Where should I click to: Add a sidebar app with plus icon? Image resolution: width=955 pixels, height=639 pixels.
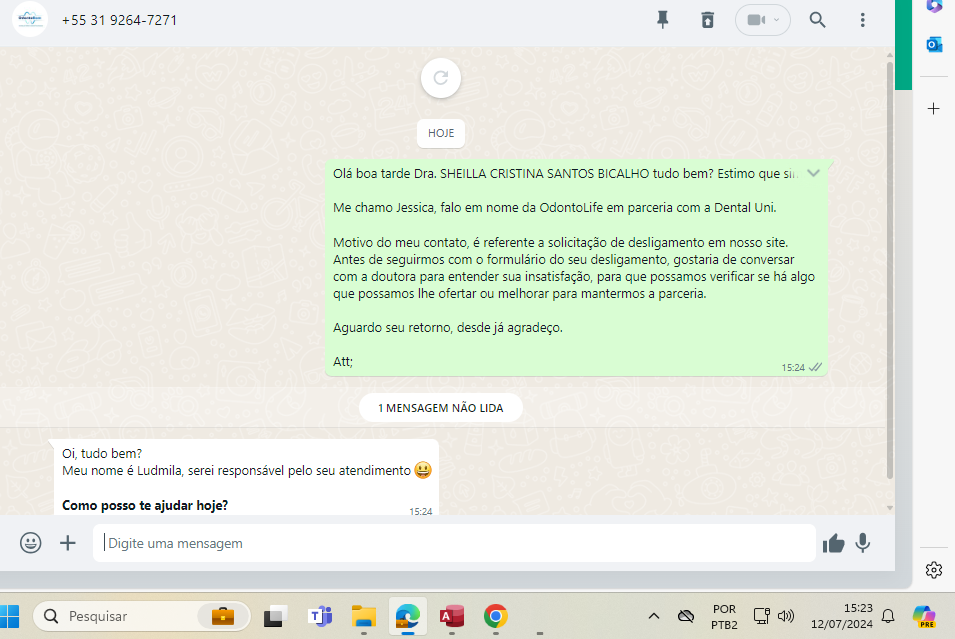934,108
